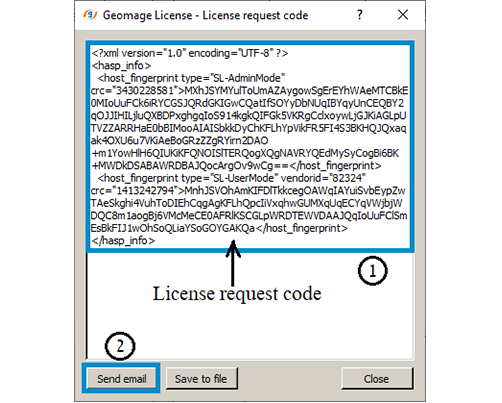Click the line starting with EsBkFIJ1wOhSoQ

[x=219, y=228]
